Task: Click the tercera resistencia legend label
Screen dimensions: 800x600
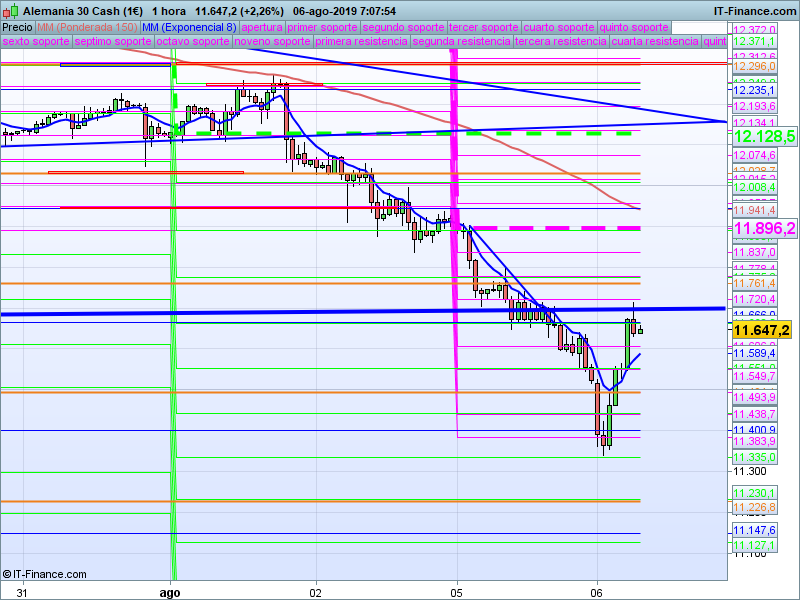Action: pos(561,41)
